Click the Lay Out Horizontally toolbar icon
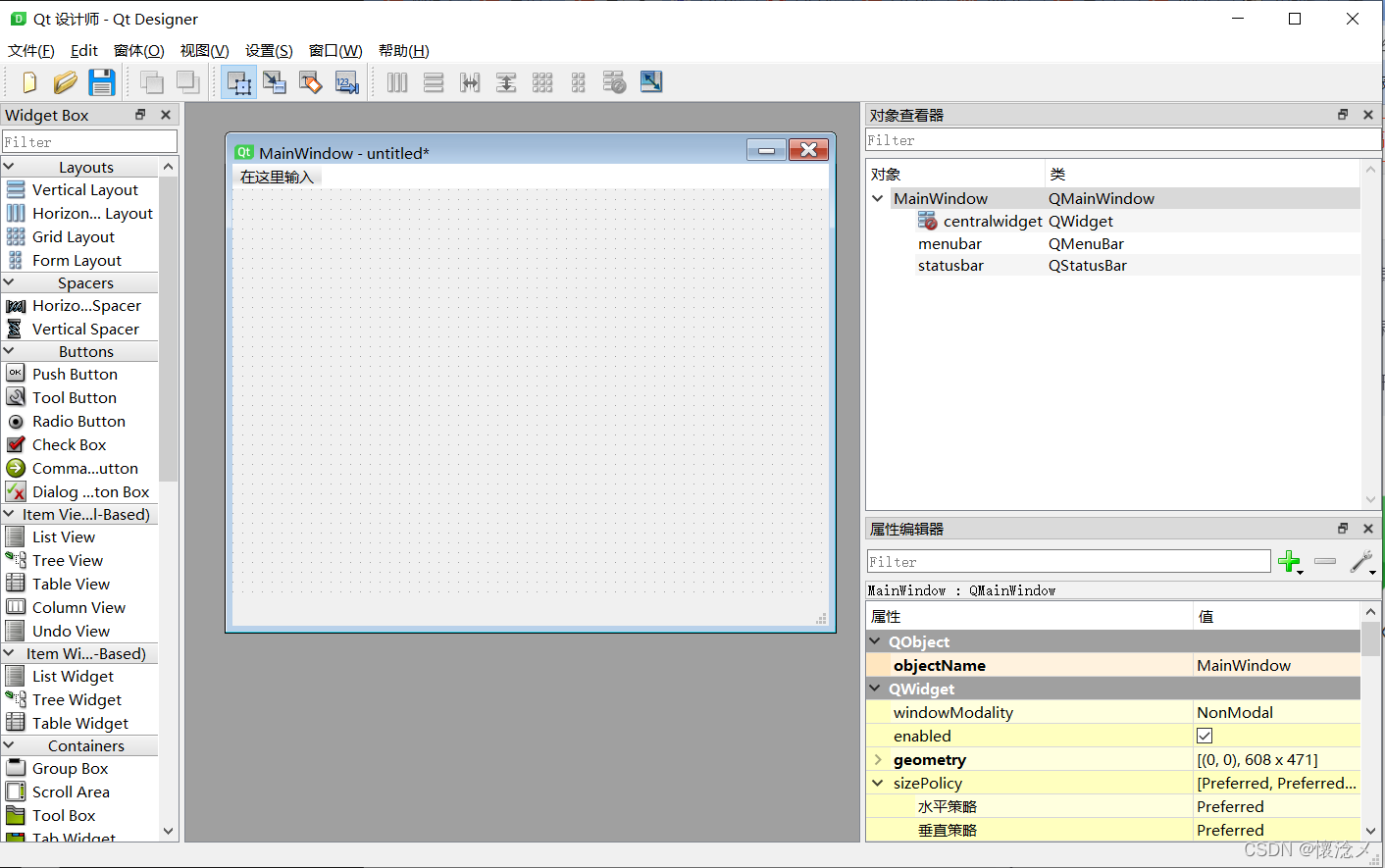Screen dimensions: 1385x868 tap(397, 82)
